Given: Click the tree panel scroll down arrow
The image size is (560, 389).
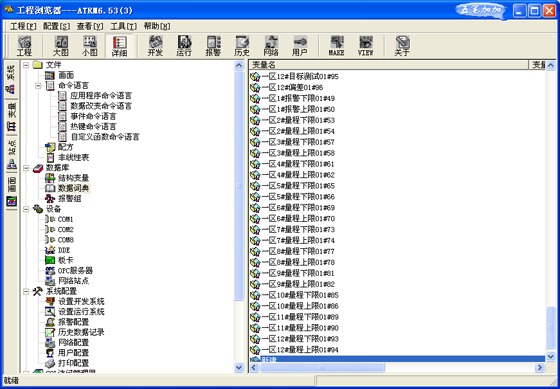Looking at the screenshot, I should (239, 367).
